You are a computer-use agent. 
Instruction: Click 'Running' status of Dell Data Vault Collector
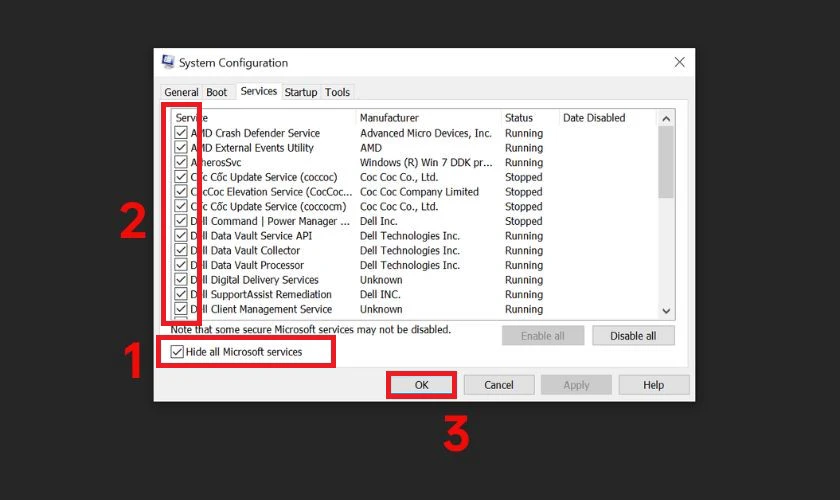tap(524, 250)
